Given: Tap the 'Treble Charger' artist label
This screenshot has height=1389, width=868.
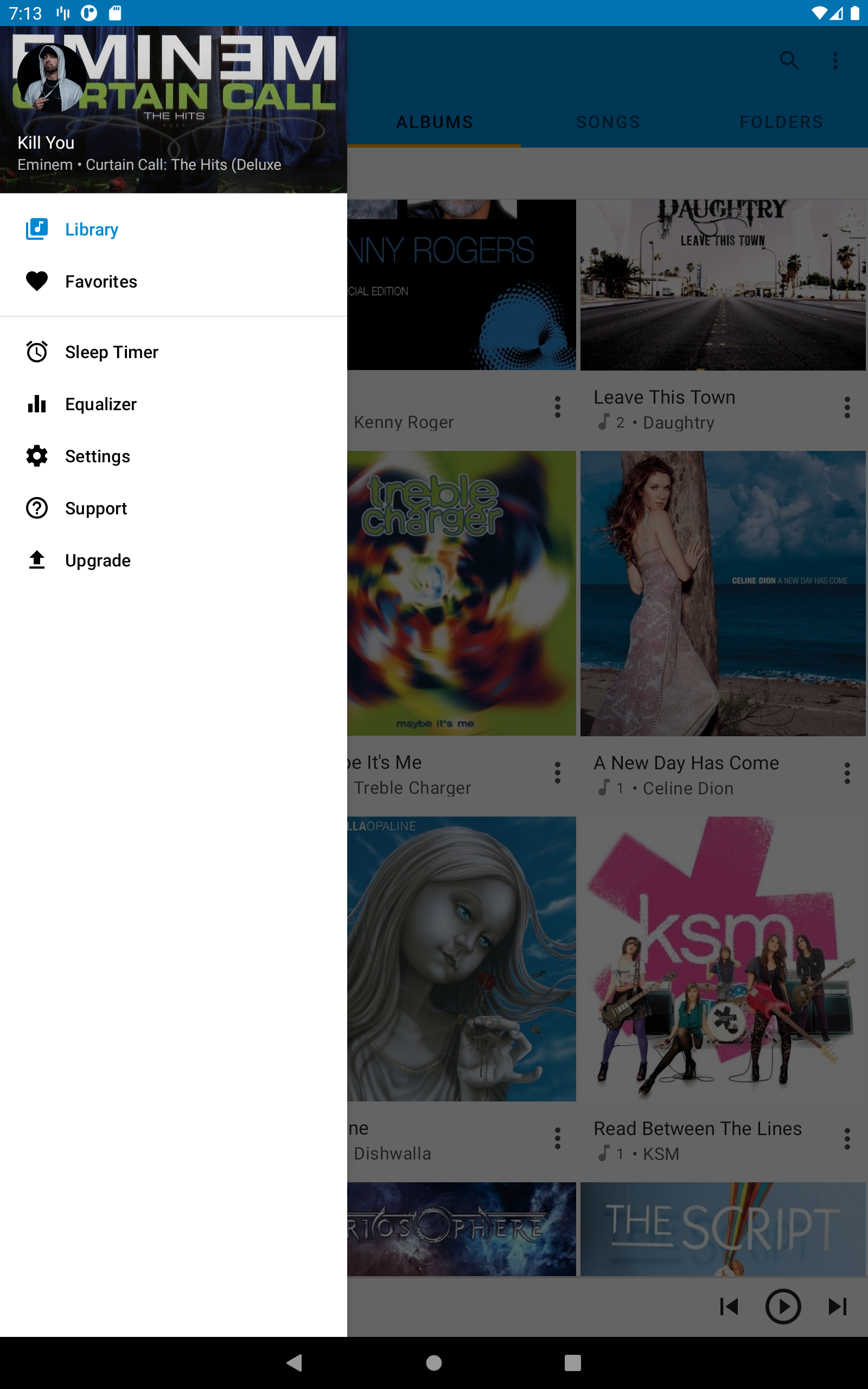Looking at the screenshot, I should [x=412, y=788].
